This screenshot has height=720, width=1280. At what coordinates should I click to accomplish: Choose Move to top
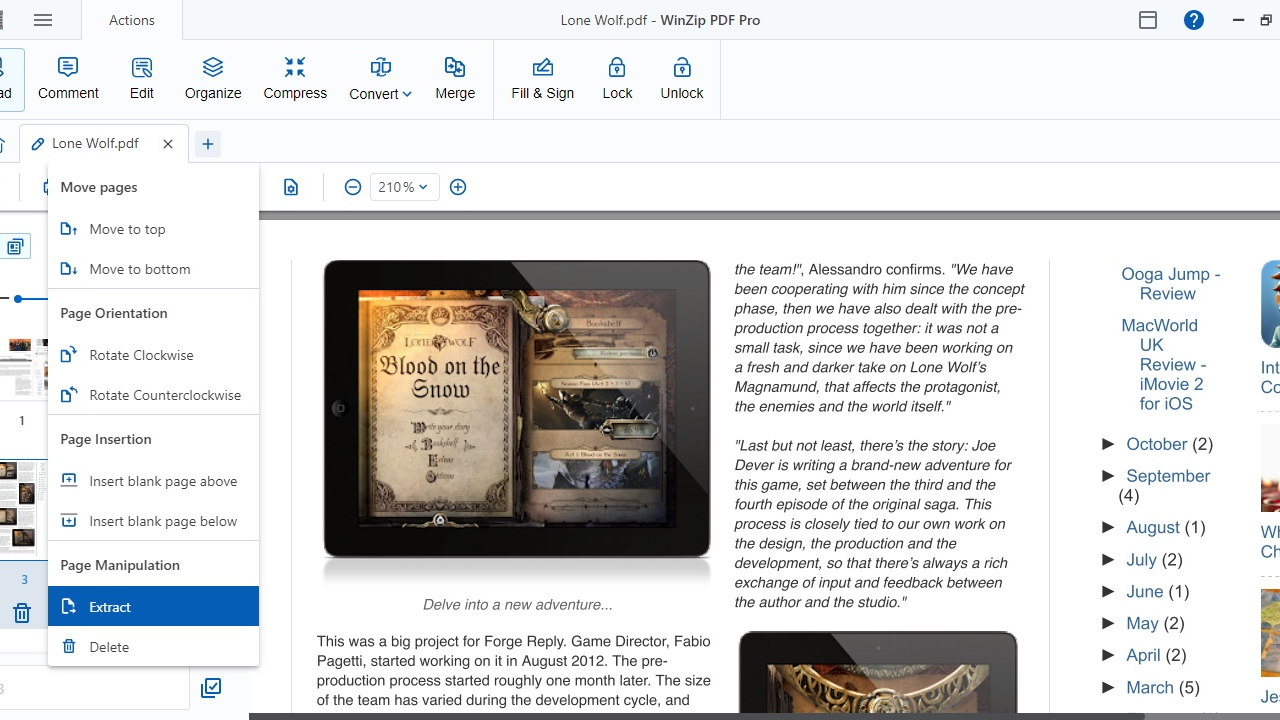(153, 229)
